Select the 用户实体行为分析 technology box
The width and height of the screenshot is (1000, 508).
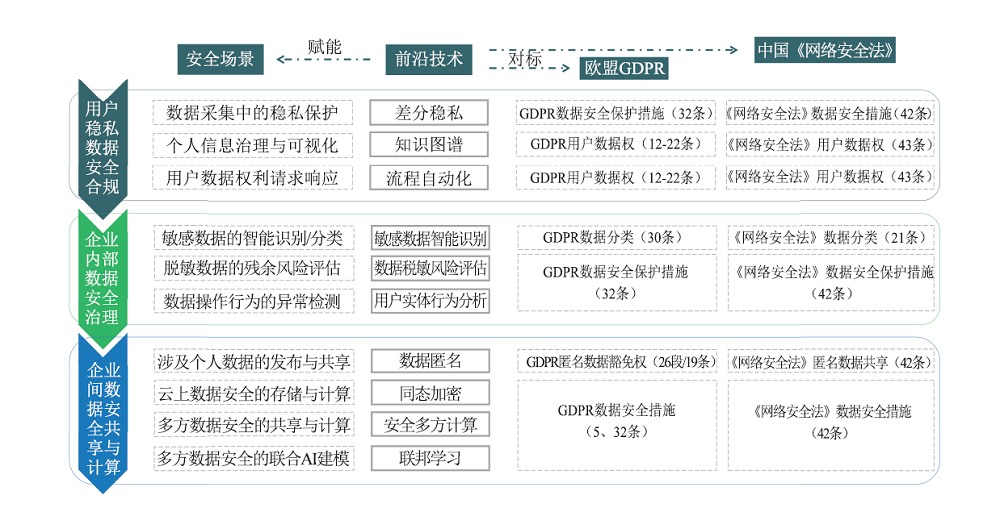(430, 300)
